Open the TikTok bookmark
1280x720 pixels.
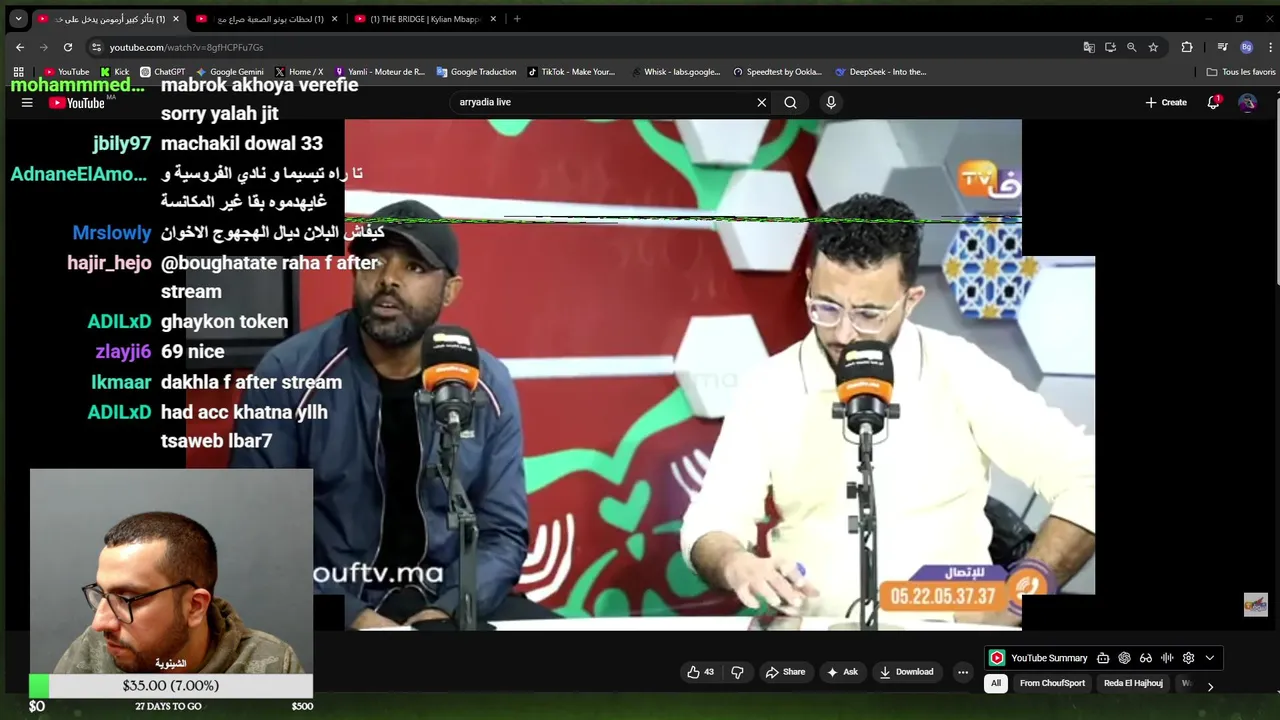click(571, 72)
